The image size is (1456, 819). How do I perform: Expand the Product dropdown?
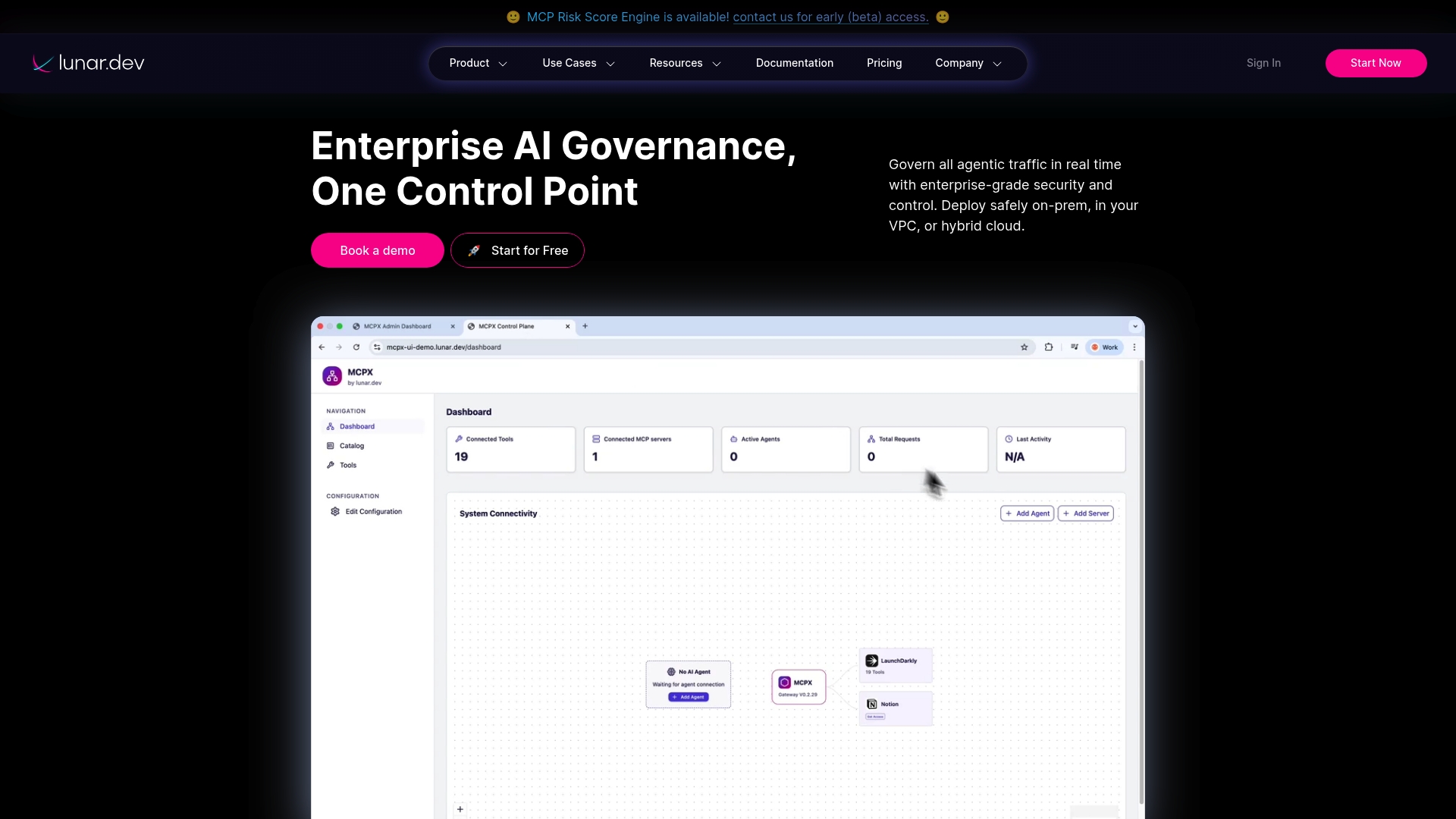click(478, 63)
